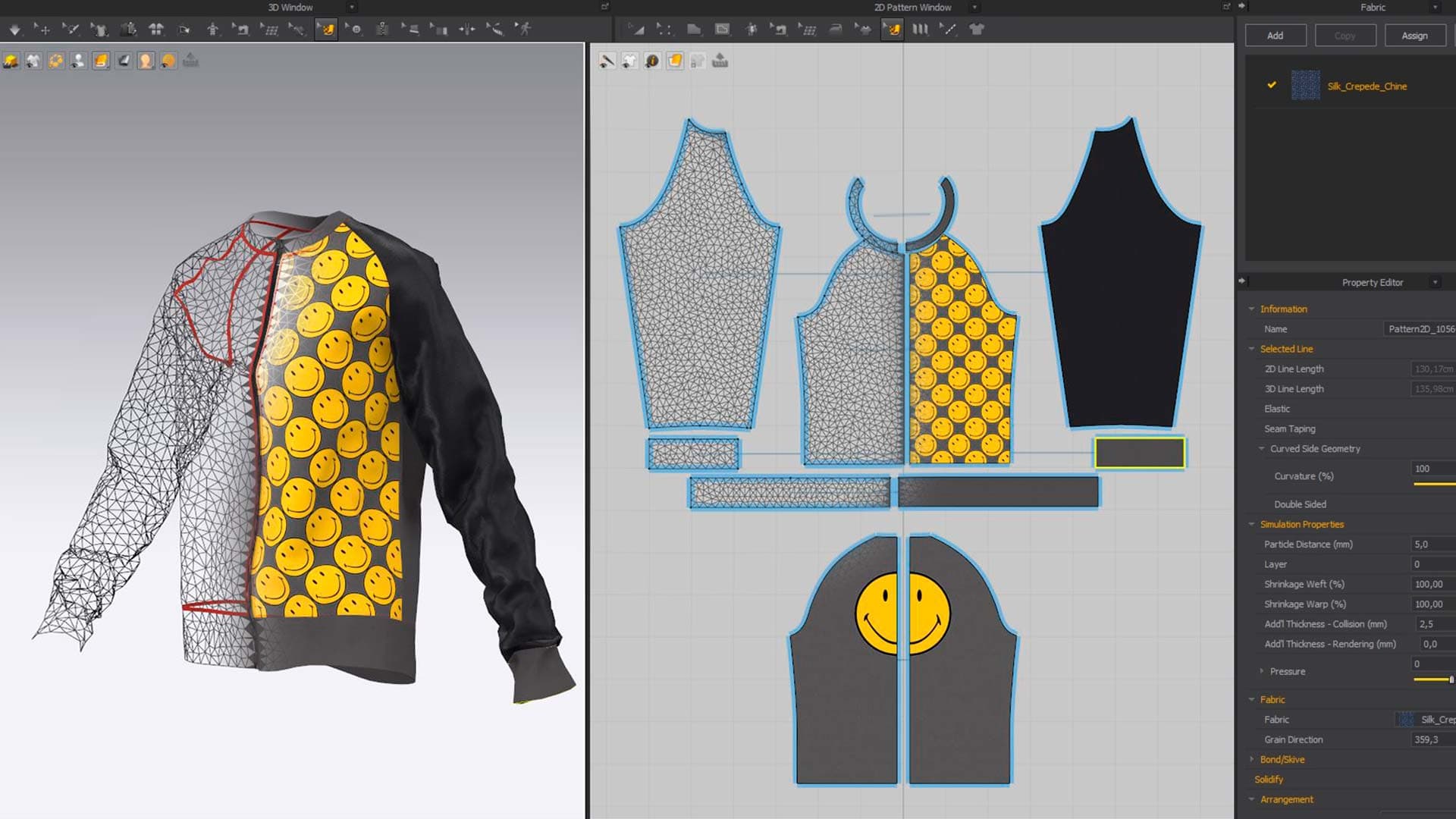Click the Silk_Crepede_Chine blue fabric swatch
Viewport: 1456px width, 819px height.
[1305, 85]
